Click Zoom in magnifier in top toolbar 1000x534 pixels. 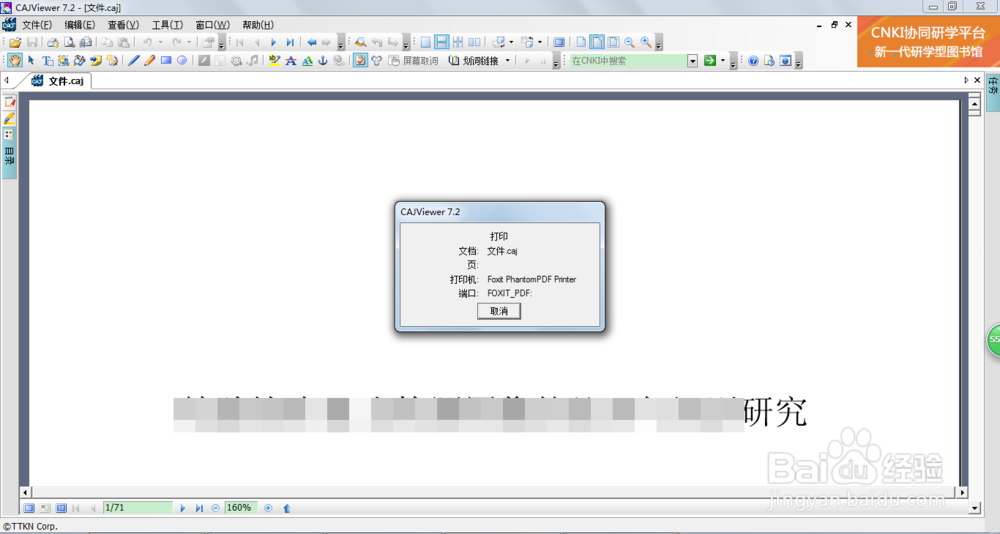coord(646,42)
